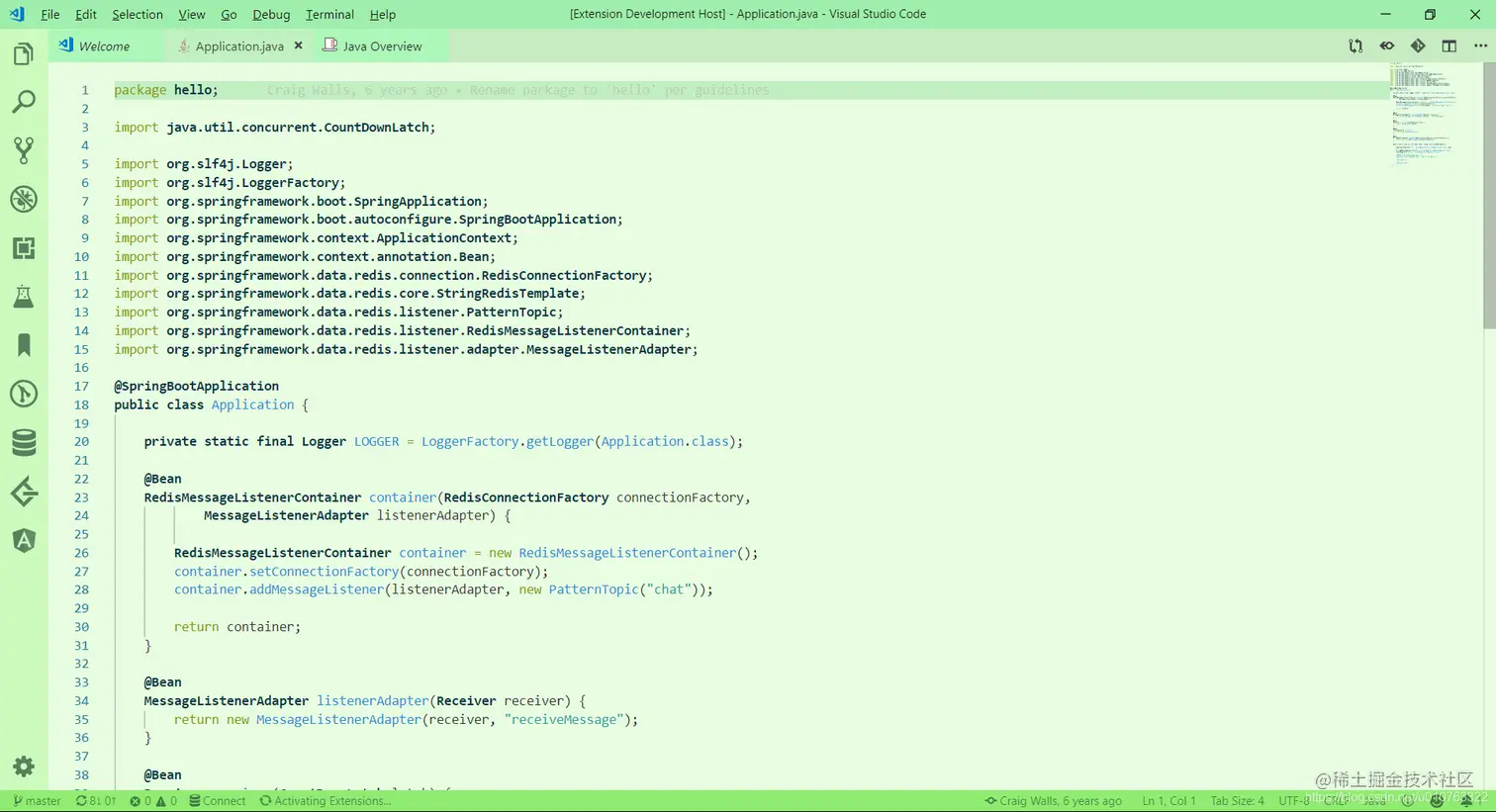Screen dimensions: 1496x812
Task: Open the Extensions view in activity bar
Action: point(24,247)
